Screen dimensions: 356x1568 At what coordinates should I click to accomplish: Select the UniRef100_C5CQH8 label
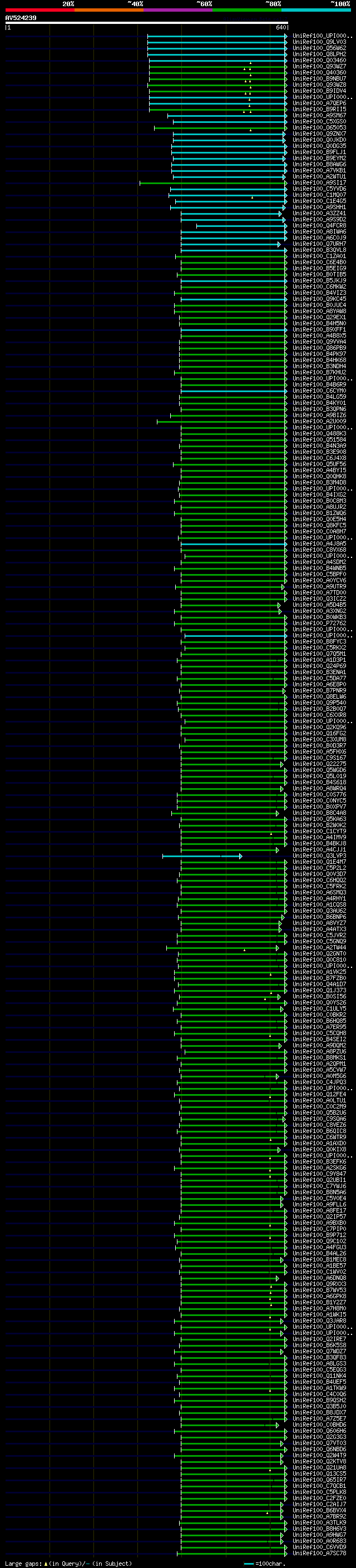click(x=319, y=1033)
